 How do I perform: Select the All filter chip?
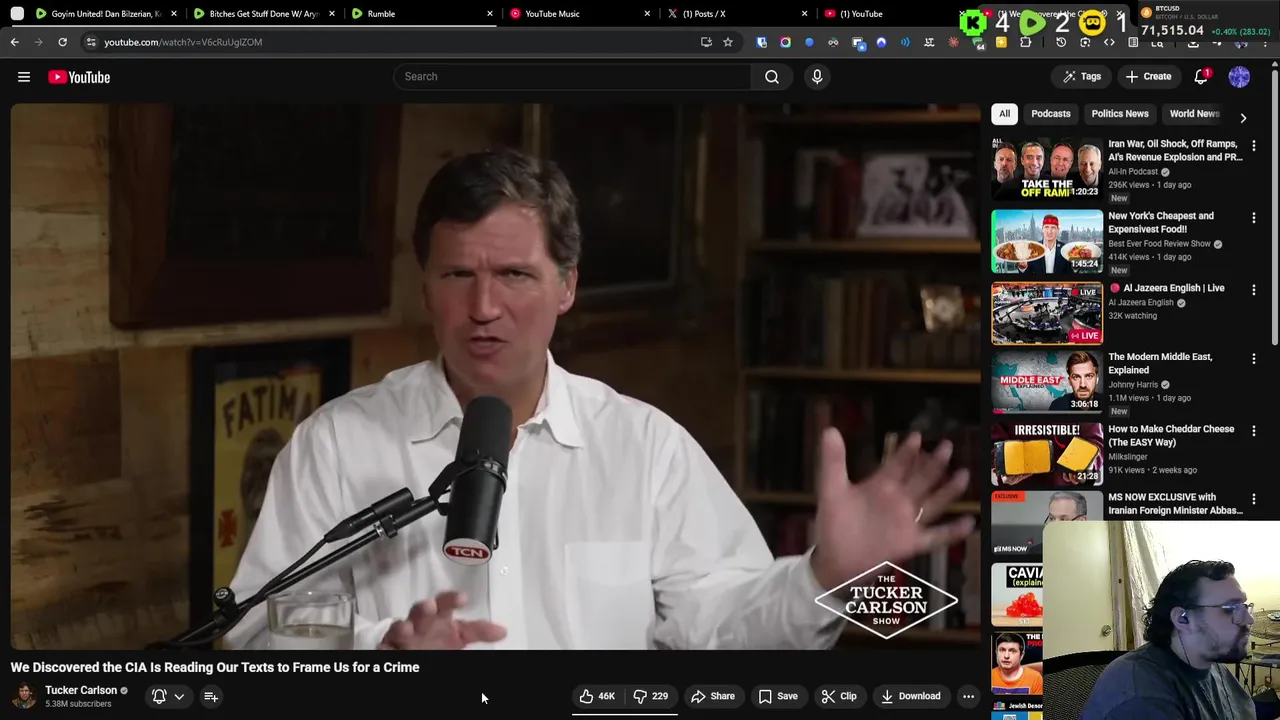[x=1004, y=114]
